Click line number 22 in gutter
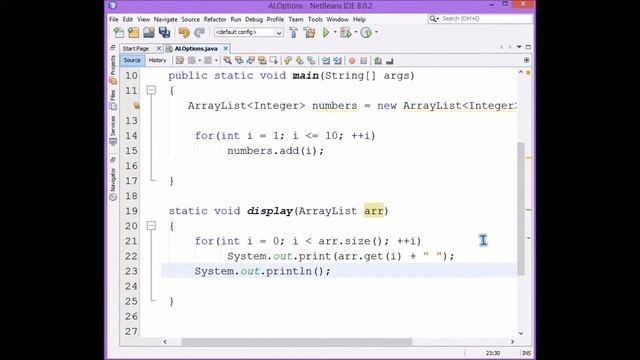Viewport: 640px width, 360px height. pyautogui.click(x=131, y=256)
